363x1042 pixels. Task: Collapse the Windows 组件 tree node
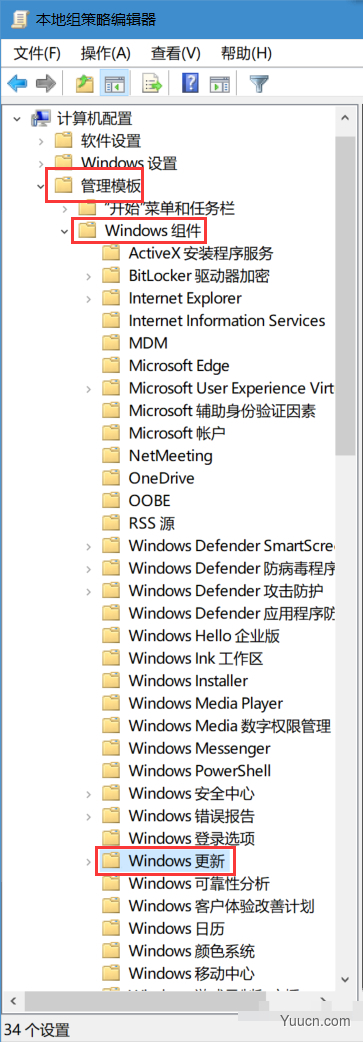coord(64,231)
